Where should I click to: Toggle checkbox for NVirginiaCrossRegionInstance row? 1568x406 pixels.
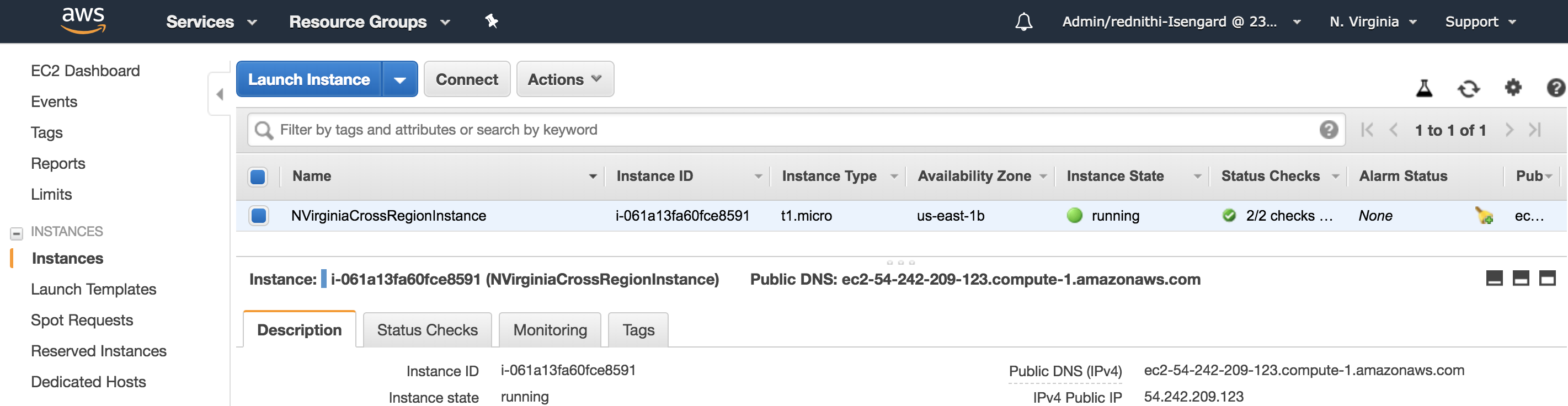pos(259,216)
